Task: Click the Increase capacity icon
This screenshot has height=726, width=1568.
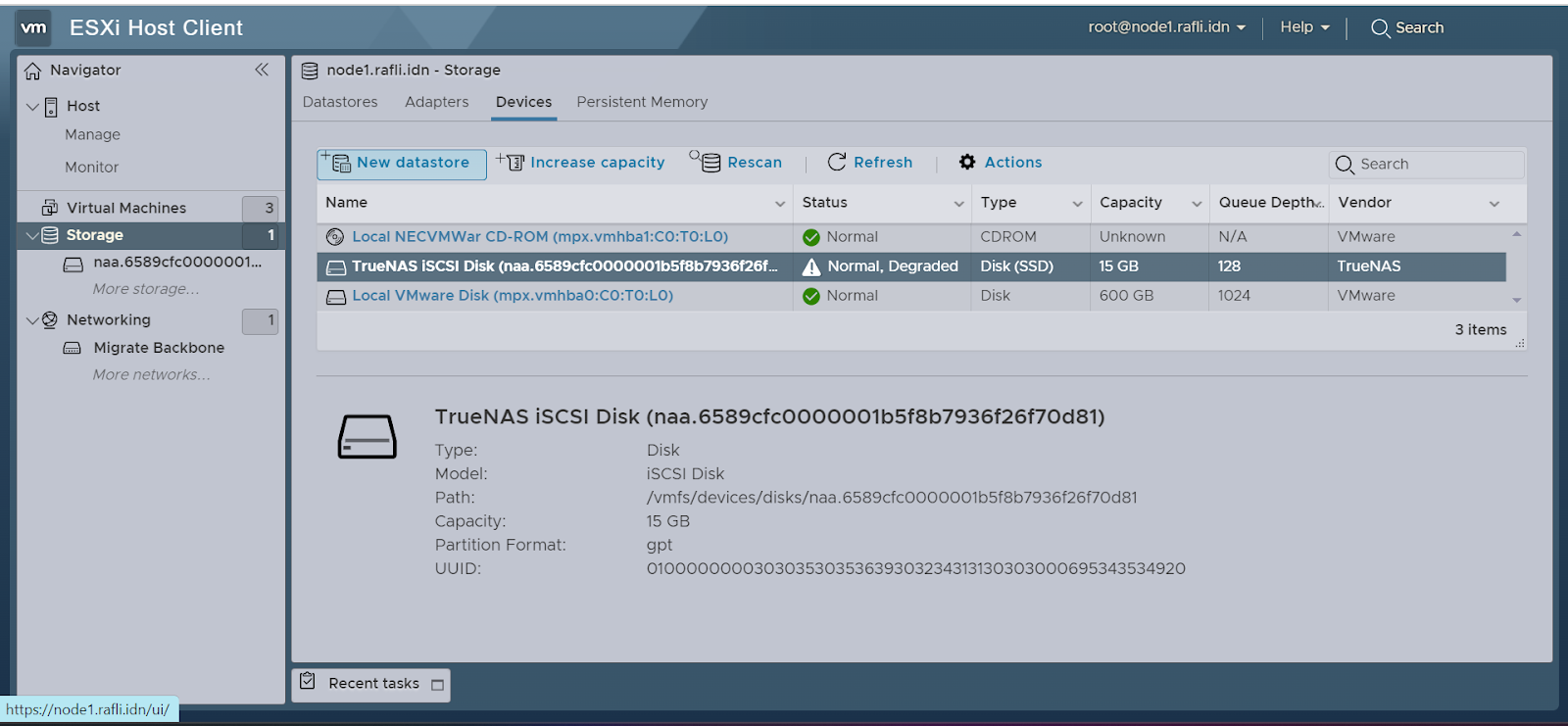Action: pyautogui.click(x=511, y=162)
